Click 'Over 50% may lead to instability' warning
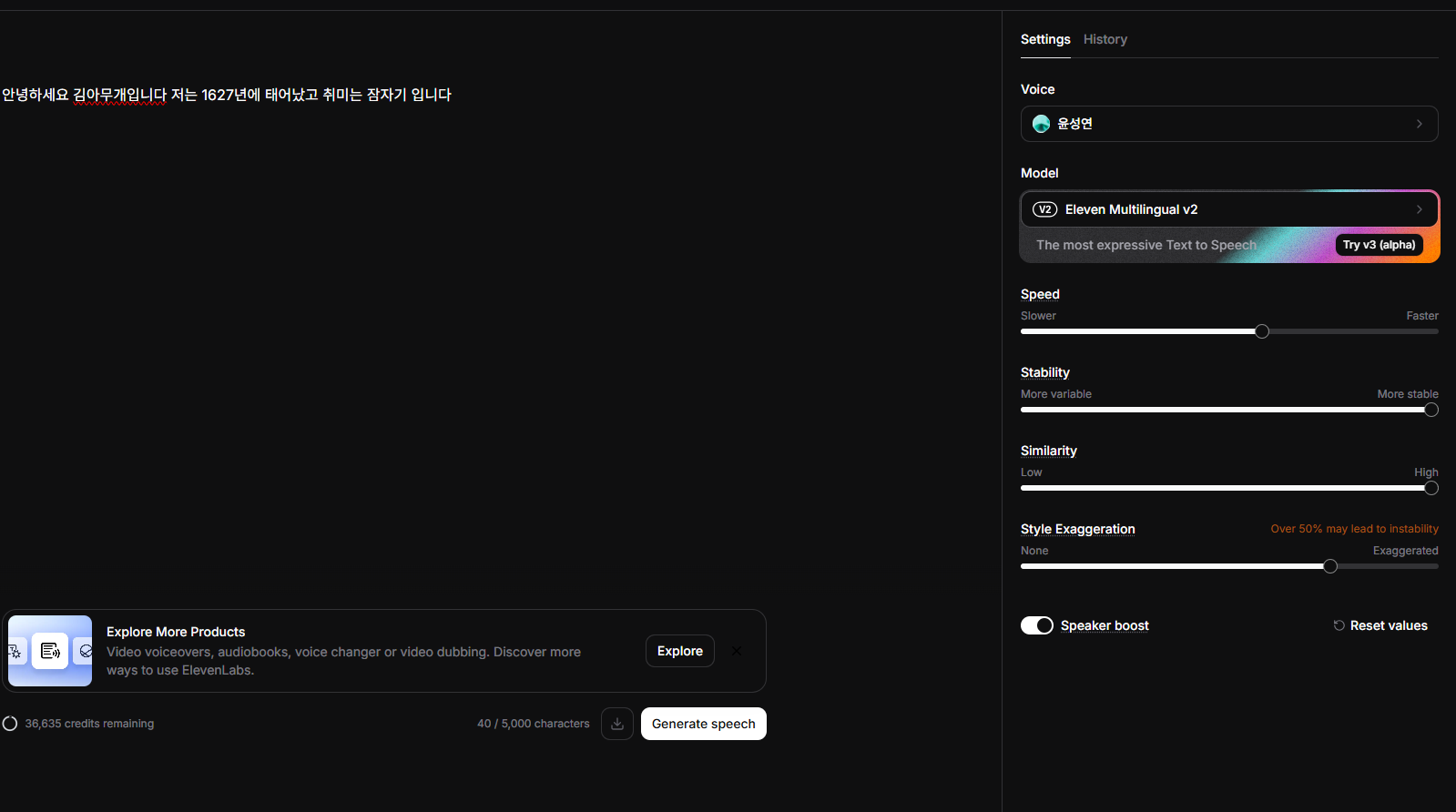The width and height of the screenshot is (1456, 812). 1355,529
